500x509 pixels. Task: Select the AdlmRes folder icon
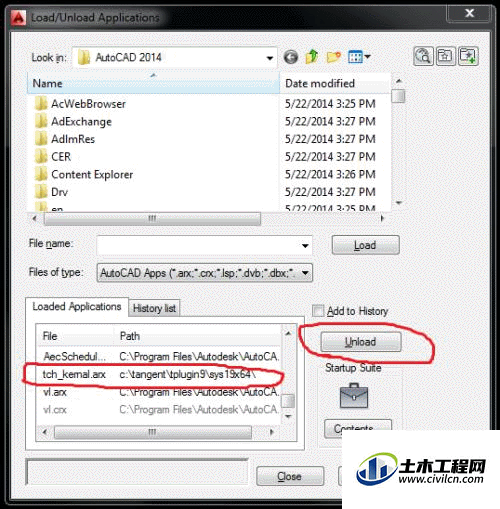tap(41, 139)
